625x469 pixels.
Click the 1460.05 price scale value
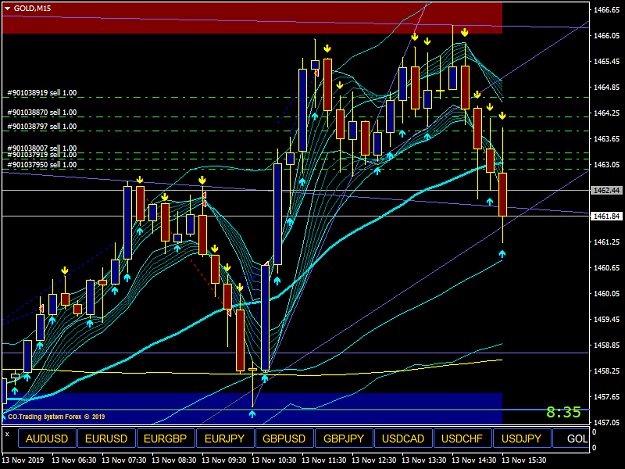click(x=607, y=294)
